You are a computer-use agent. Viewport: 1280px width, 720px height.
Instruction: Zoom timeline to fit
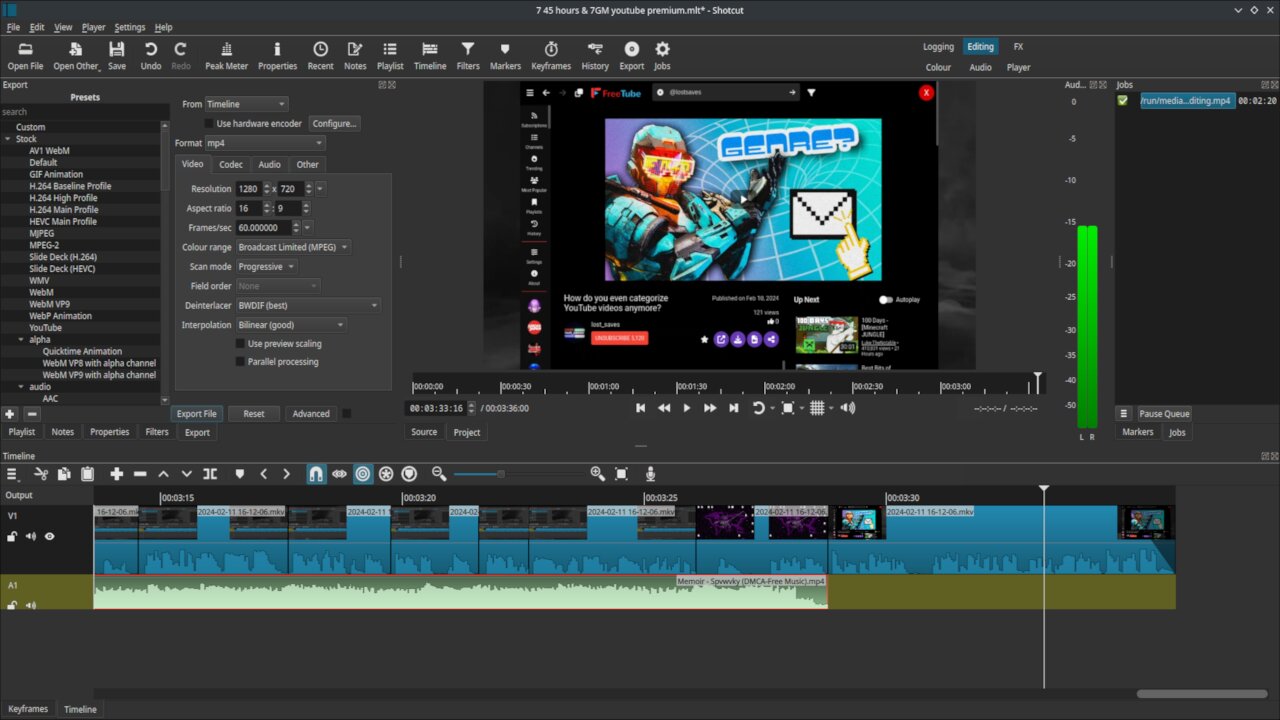pos(621,474)
